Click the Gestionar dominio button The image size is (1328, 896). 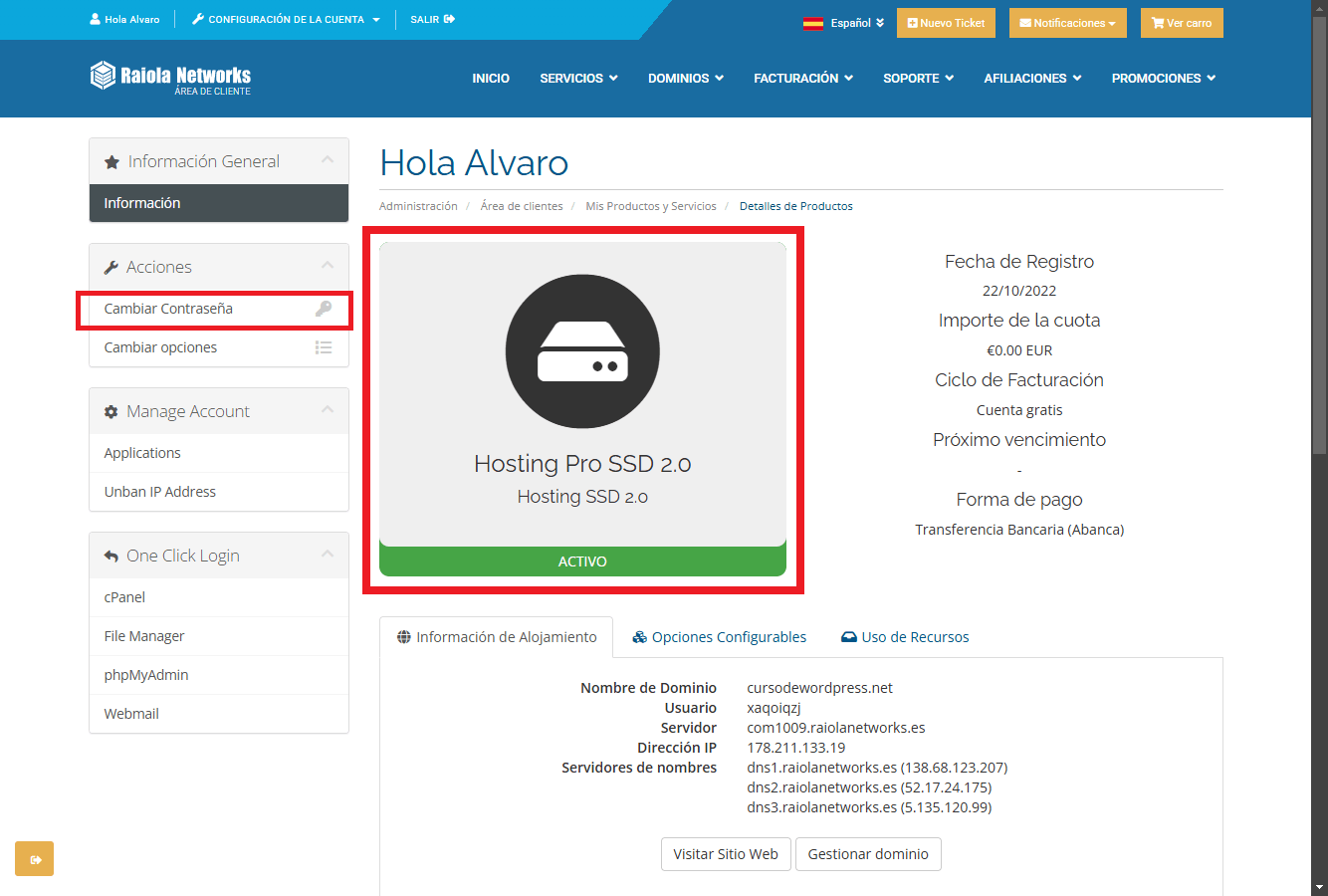click(868, 854)
